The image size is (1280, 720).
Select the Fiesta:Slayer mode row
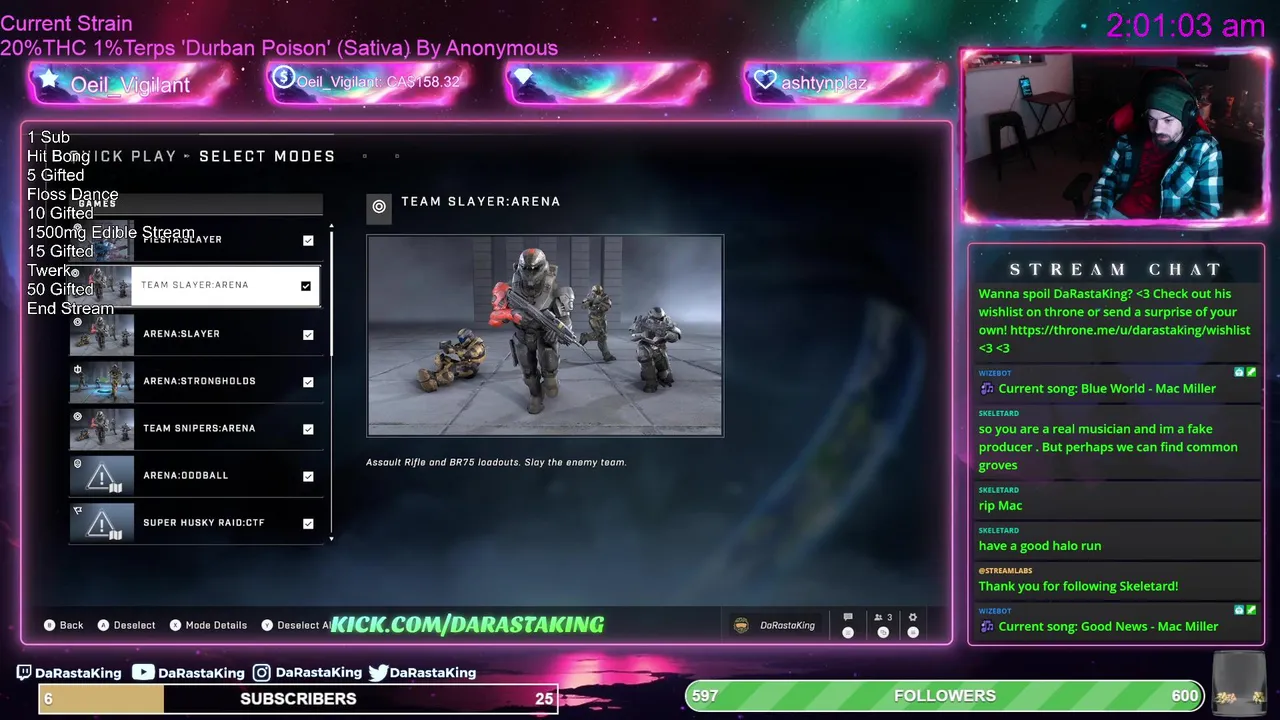click(x=196, y=240)
